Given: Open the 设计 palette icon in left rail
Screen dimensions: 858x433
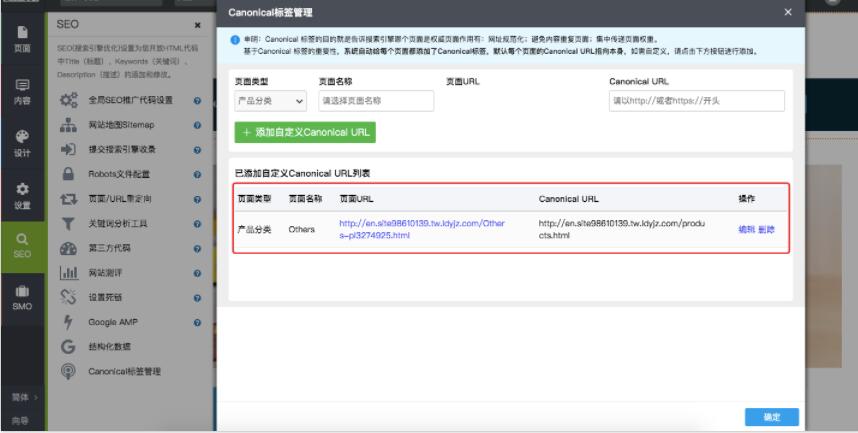Looking at the screenshot, I should (x=22, y=140).
